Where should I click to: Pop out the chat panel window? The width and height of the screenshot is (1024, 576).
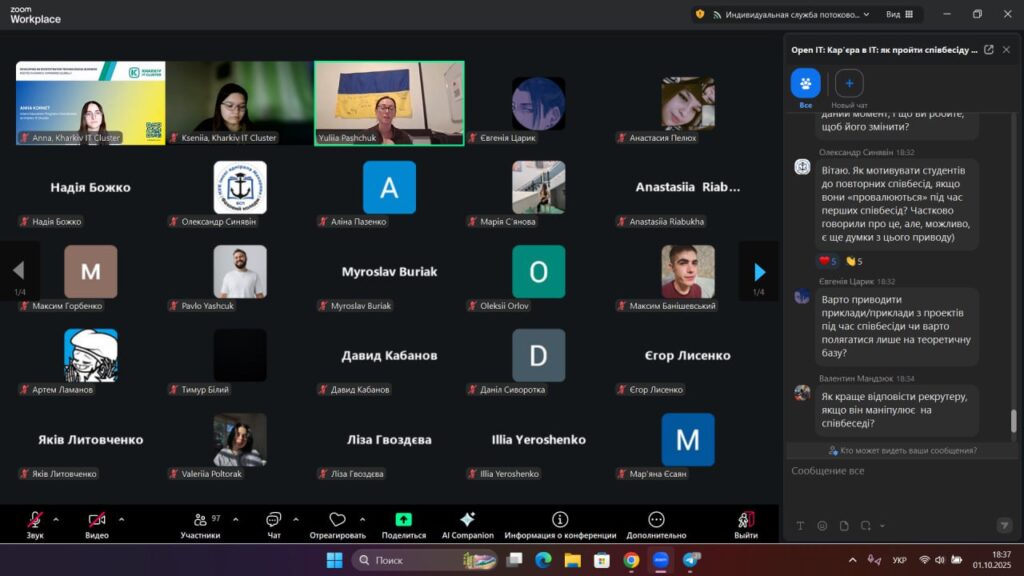click(988, 49)
